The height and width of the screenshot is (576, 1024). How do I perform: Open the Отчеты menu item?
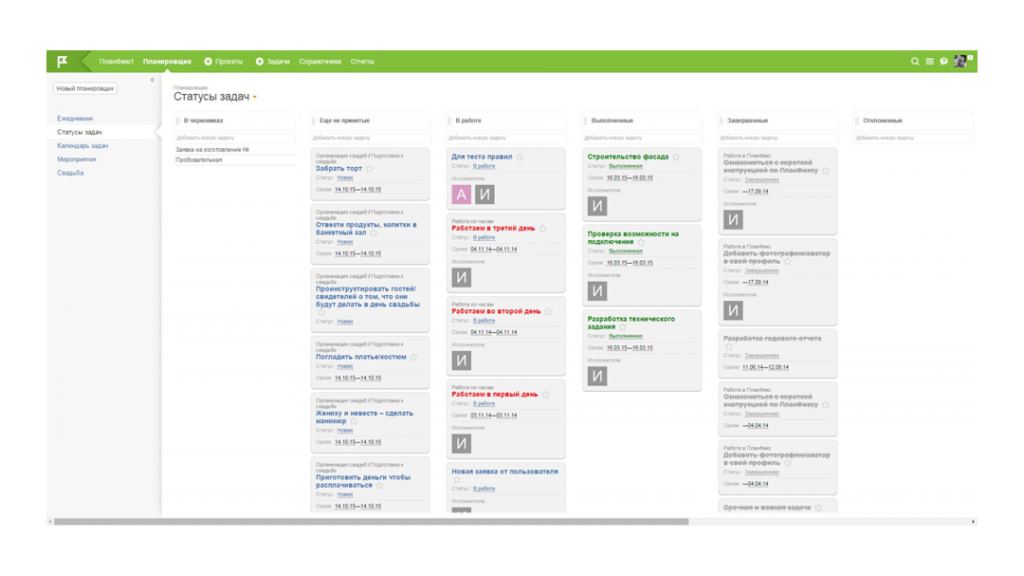pyautogui.click(x=362, y=62)
